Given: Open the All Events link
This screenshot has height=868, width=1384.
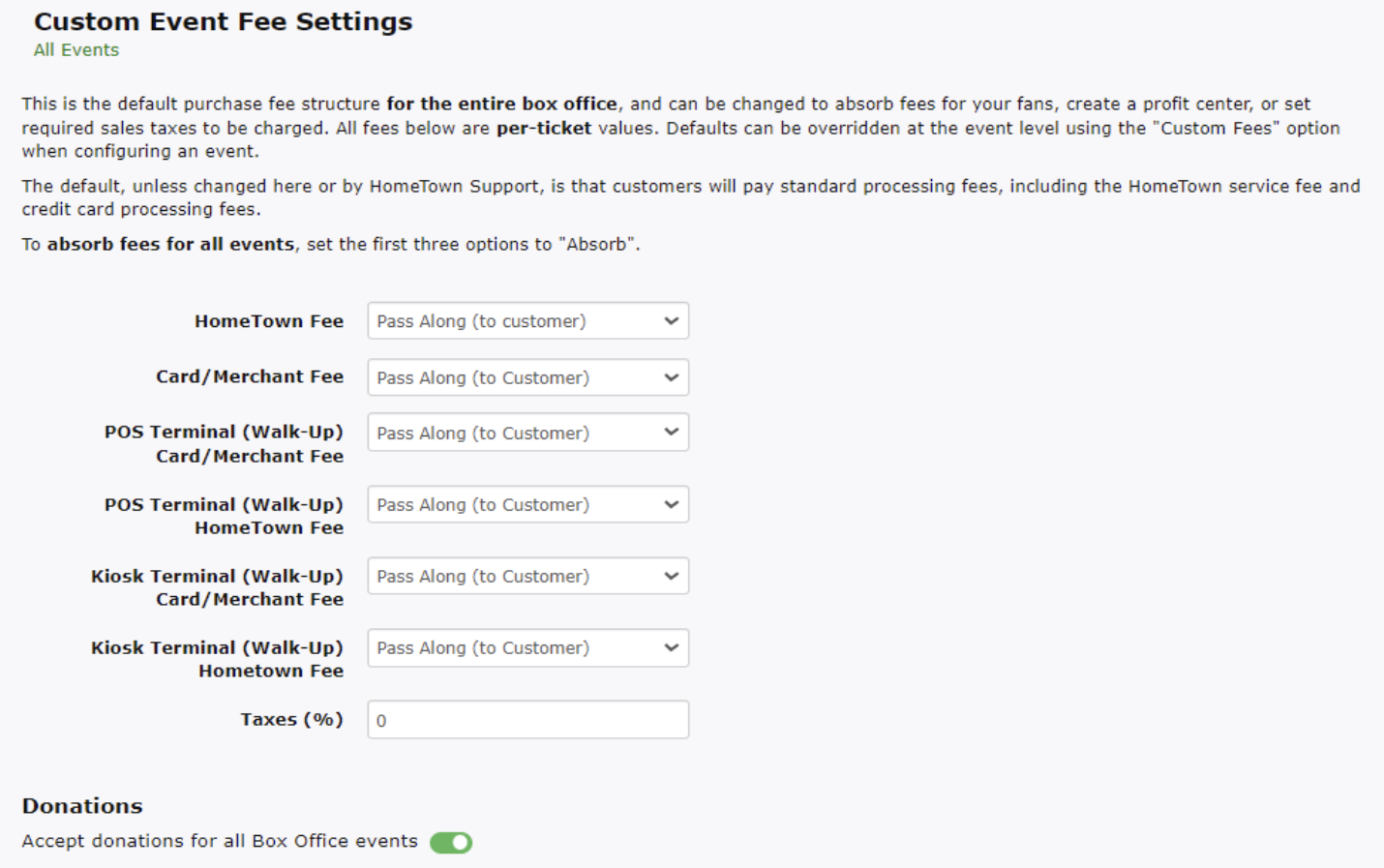Looking at the screenshot, I should tap(75, 50).
